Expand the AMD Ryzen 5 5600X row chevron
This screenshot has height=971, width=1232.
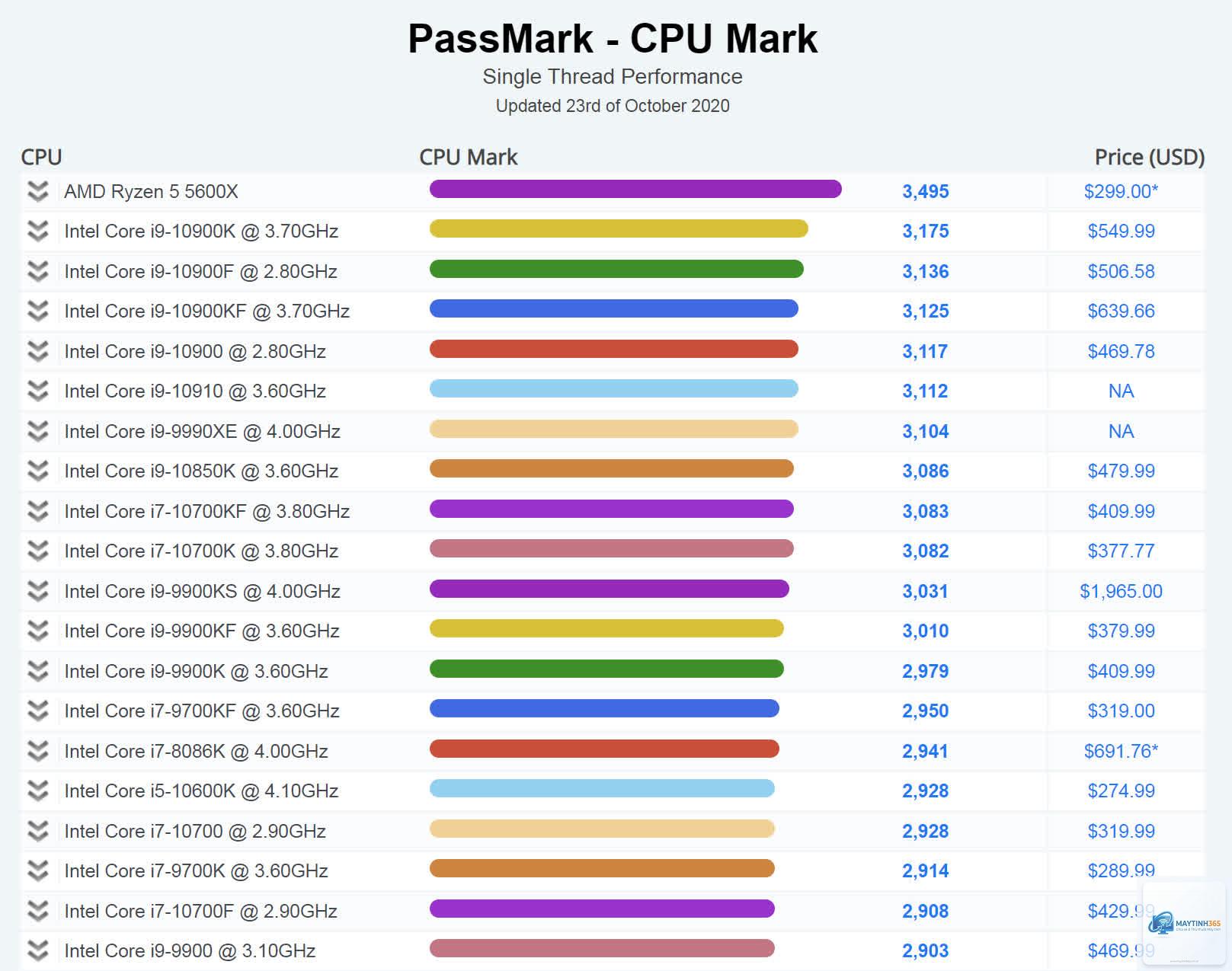(37, 191)
